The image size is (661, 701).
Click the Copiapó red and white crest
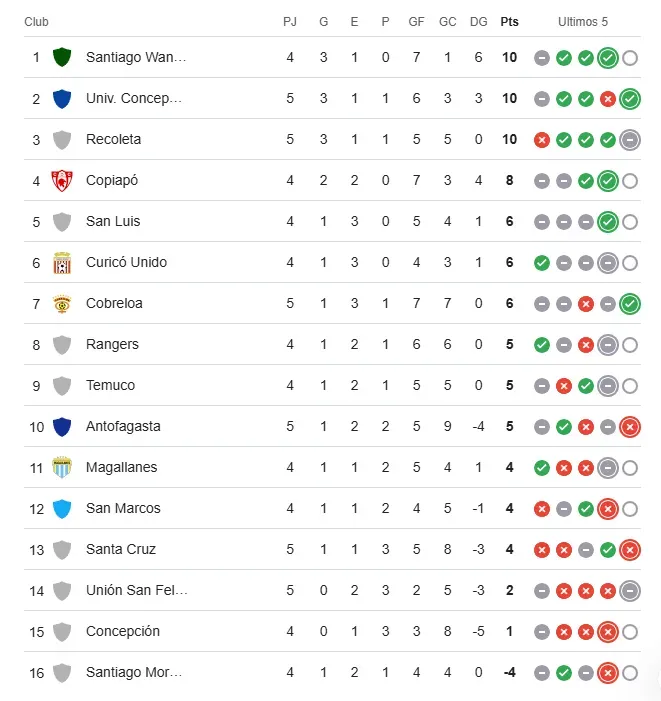pos(62,180)
